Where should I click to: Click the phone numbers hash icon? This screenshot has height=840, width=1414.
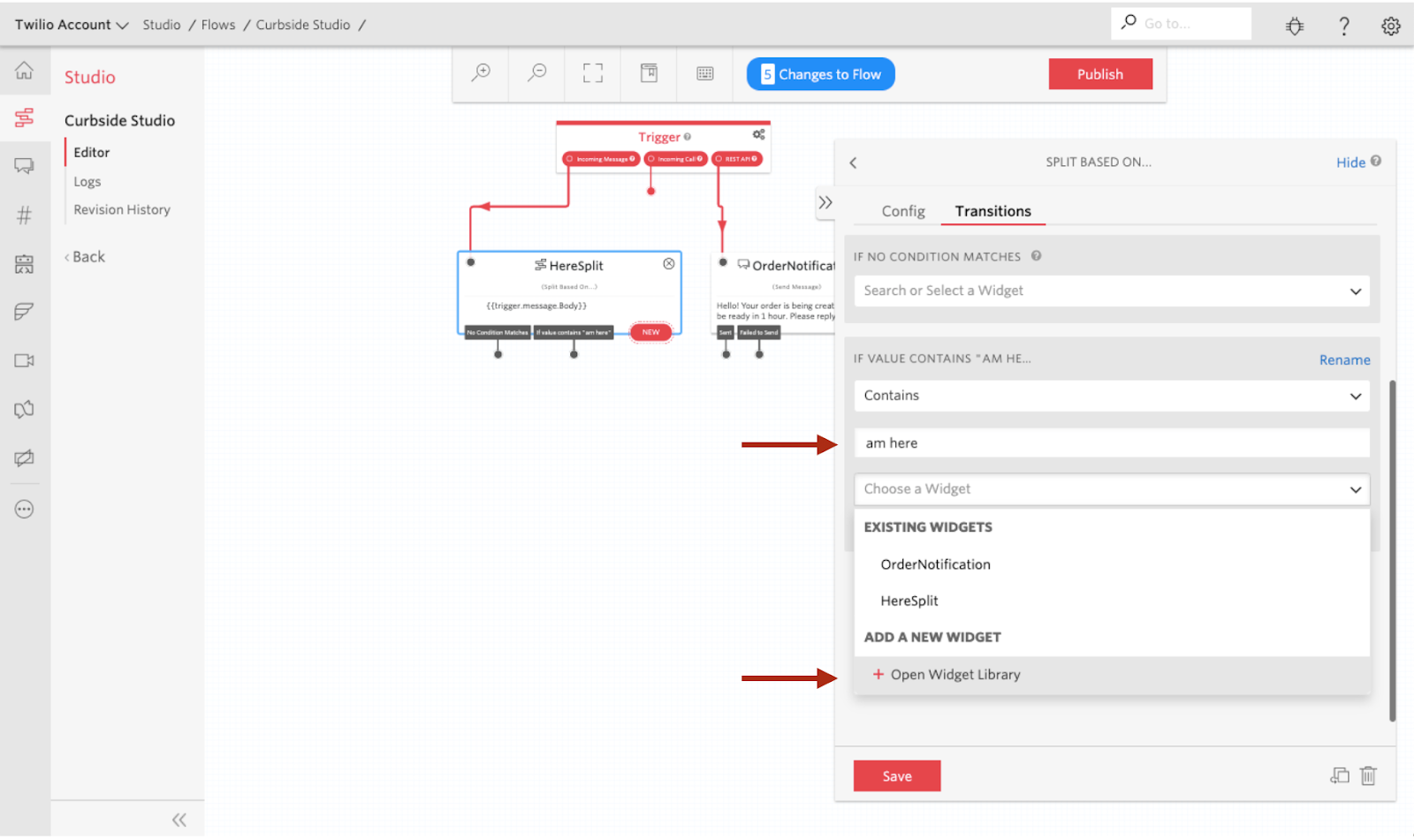24,215
